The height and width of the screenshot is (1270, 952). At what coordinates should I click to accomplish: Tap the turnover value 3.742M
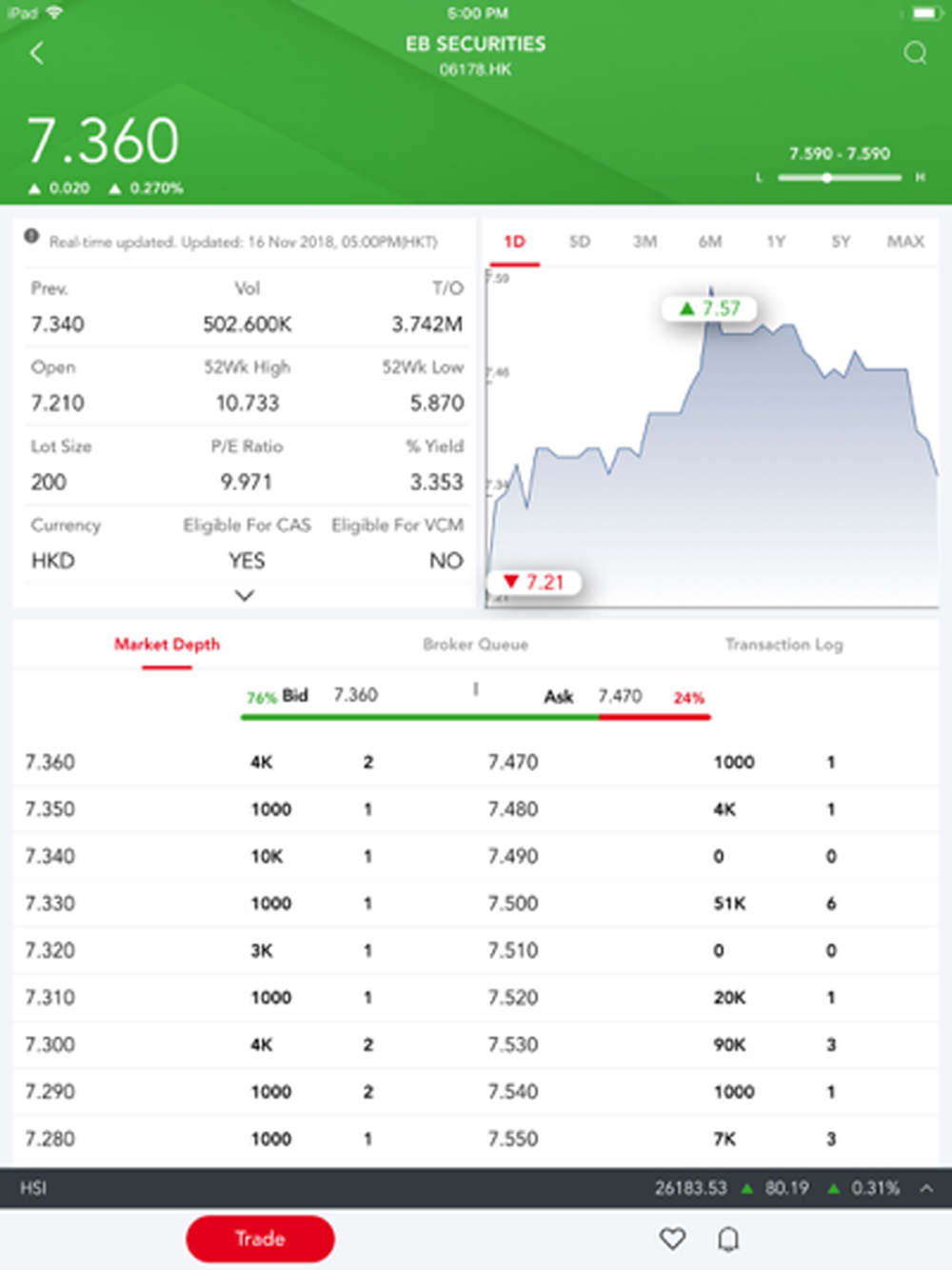pos(427,325)
